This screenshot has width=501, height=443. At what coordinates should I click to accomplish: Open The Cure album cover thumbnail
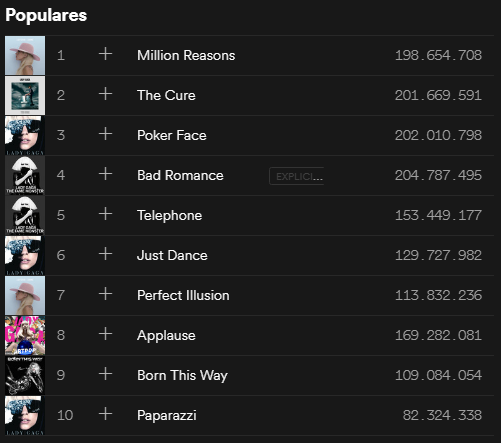click(25, 95)
